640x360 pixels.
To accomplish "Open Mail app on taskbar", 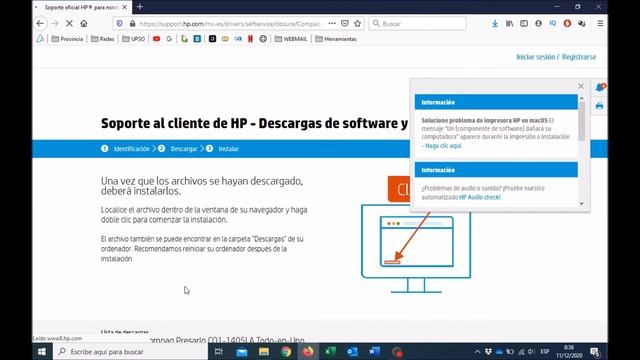I will (x=242, y=351).
